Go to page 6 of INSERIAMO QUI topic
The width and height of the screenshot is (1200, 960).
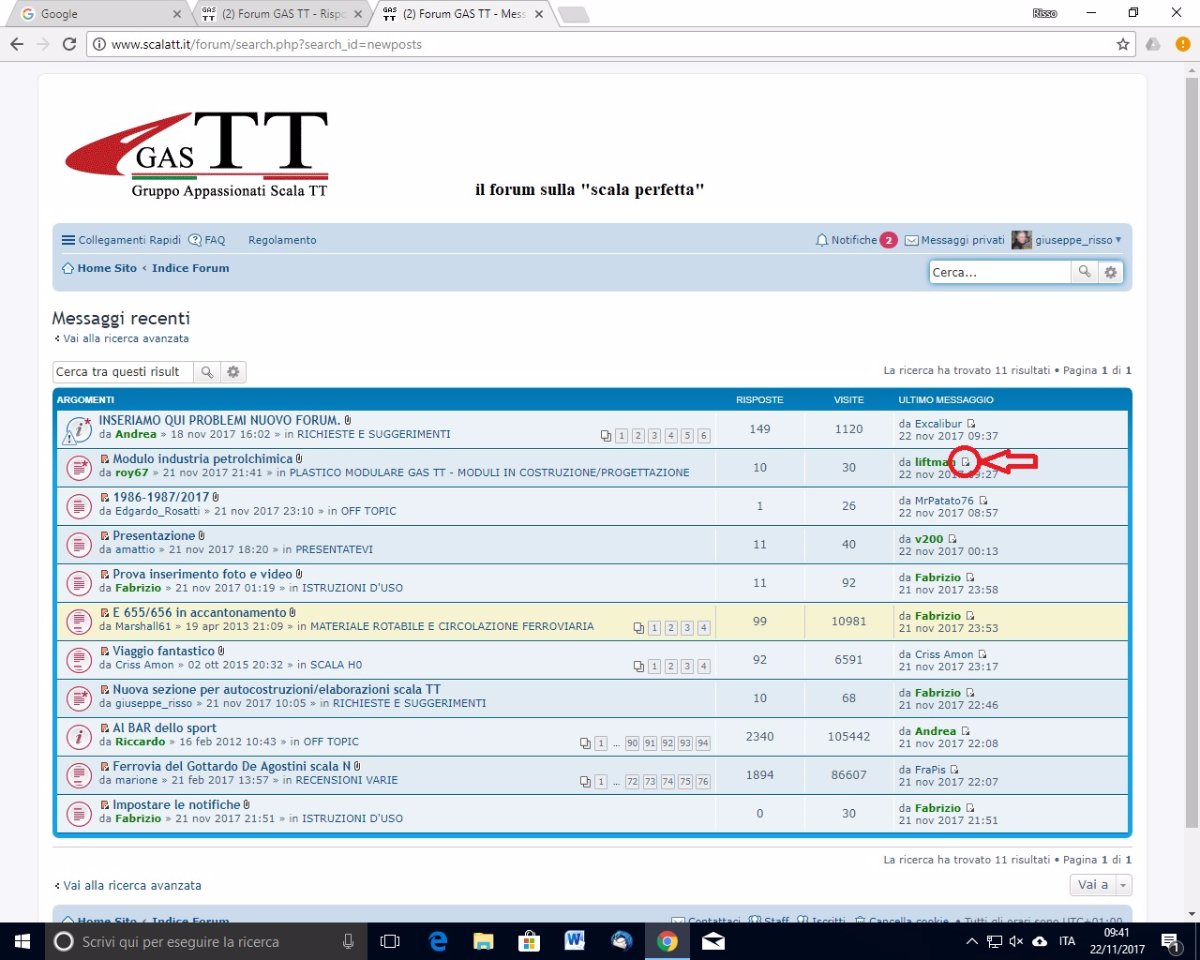click(x=703, y=436)
